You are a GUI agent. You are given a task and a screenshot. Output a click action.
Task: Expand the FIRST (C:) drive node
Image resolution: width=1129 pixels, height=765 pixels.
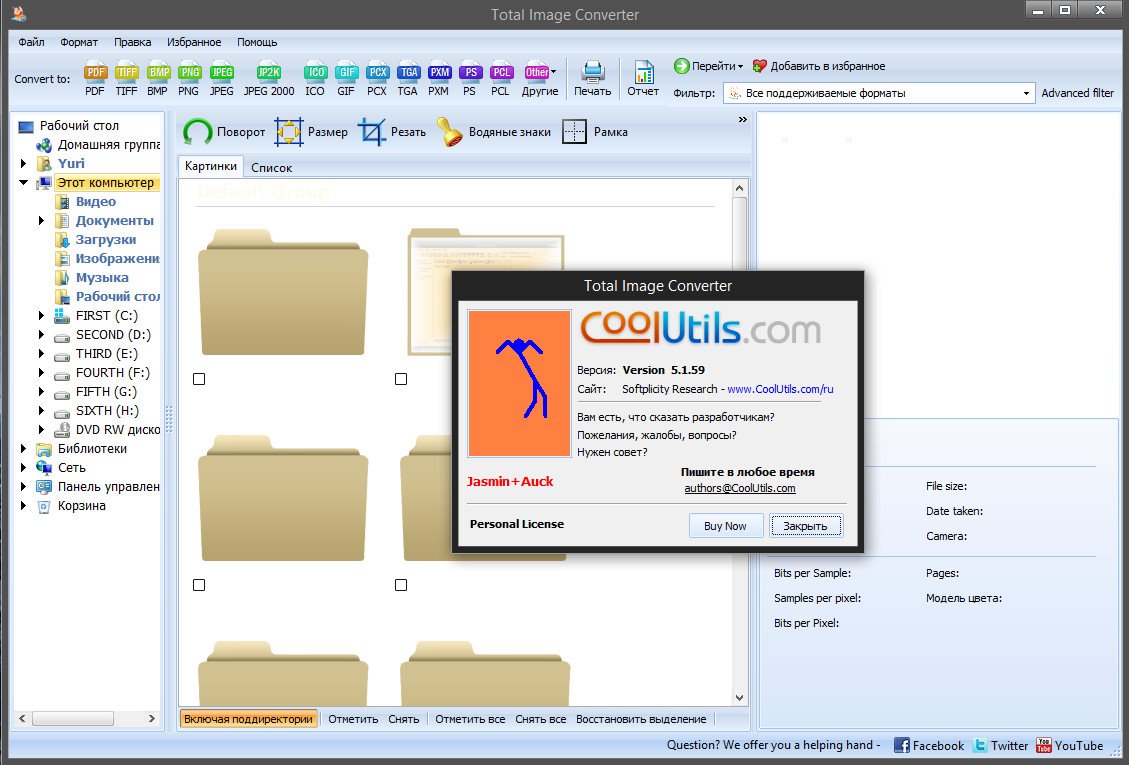pos(41,316)
